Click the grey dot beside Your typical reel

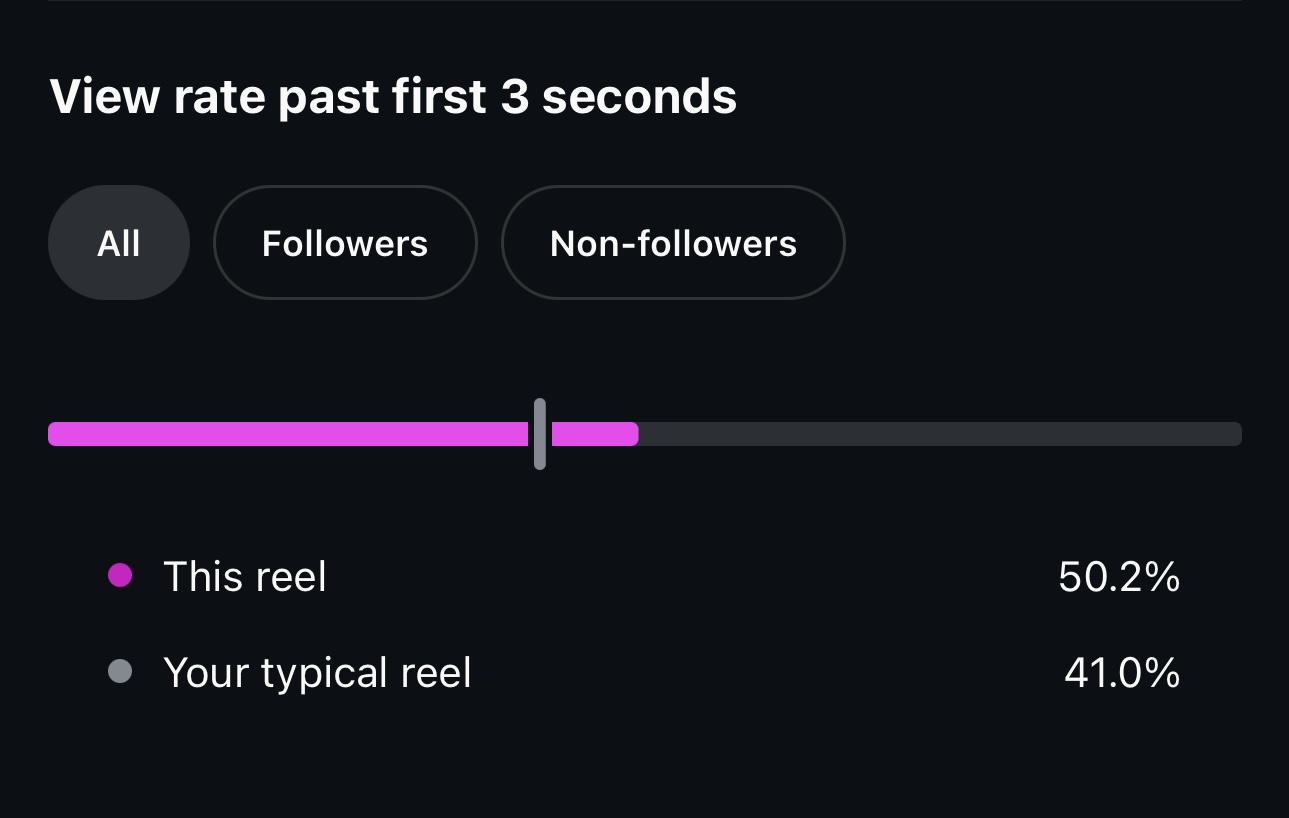[120, 671]
